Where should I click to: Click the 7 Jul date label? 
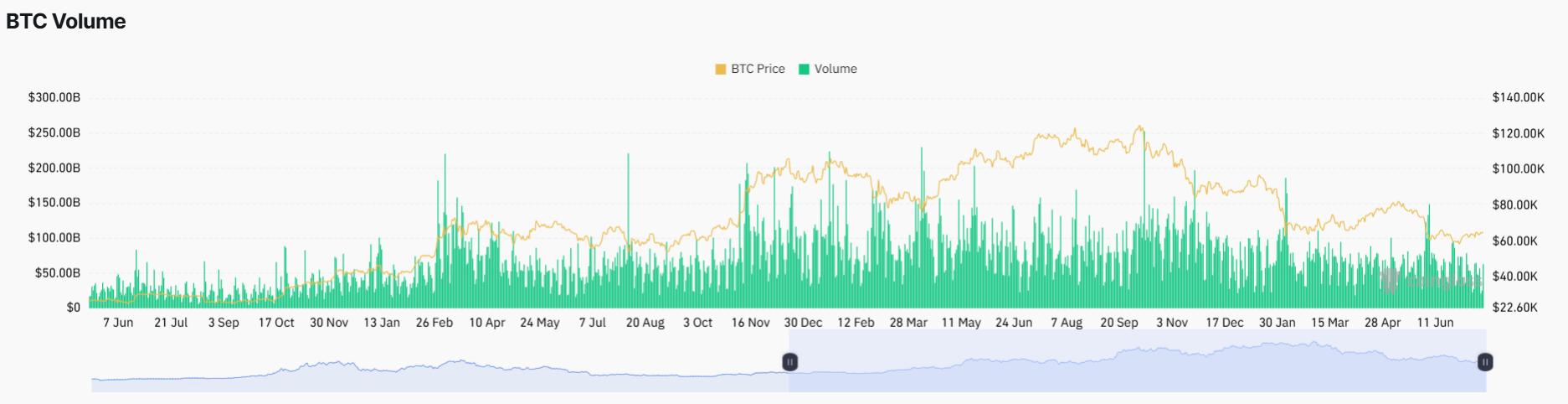click(x=593, y=323)
